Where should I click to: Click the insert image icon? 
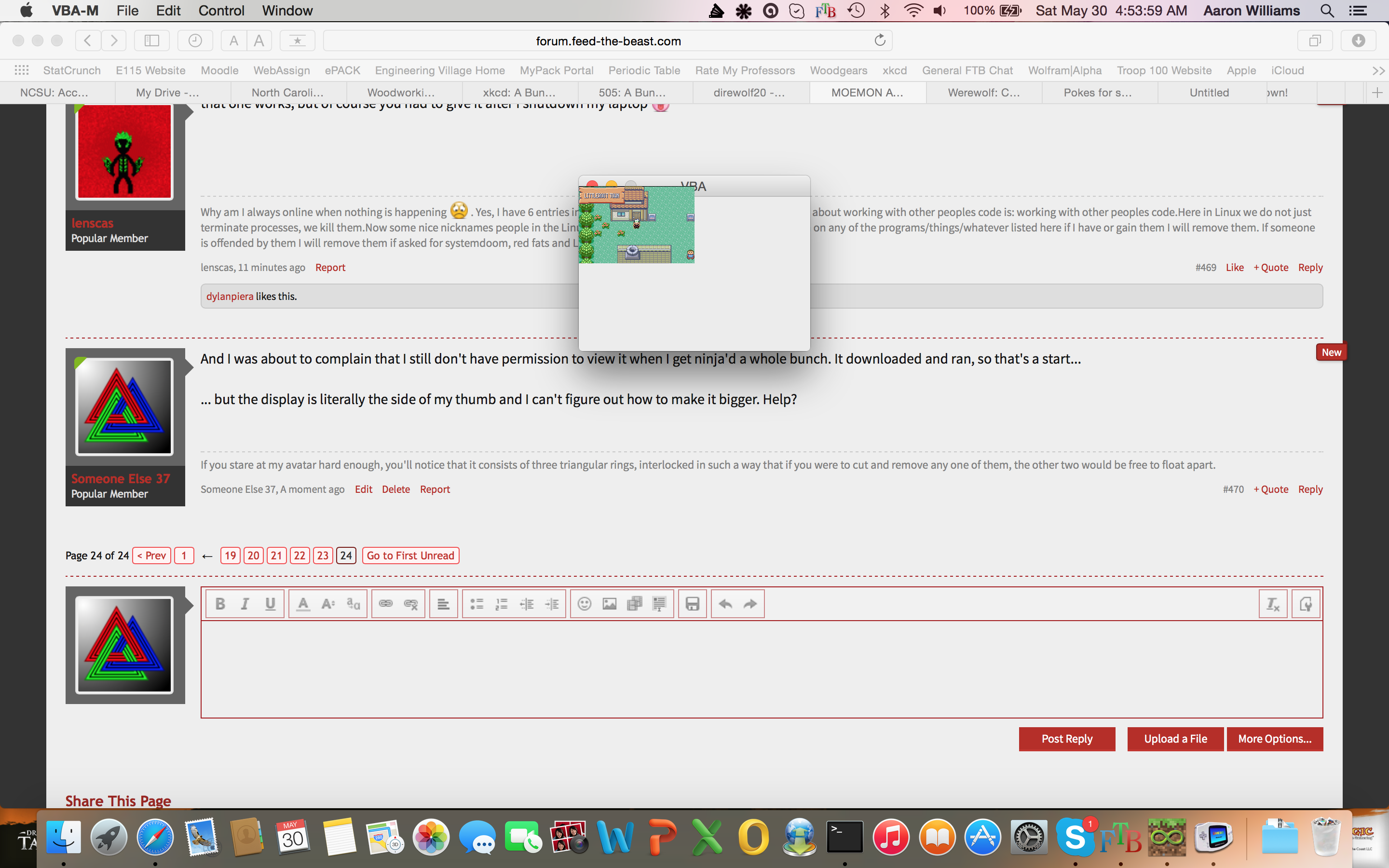tap(610, 604)
